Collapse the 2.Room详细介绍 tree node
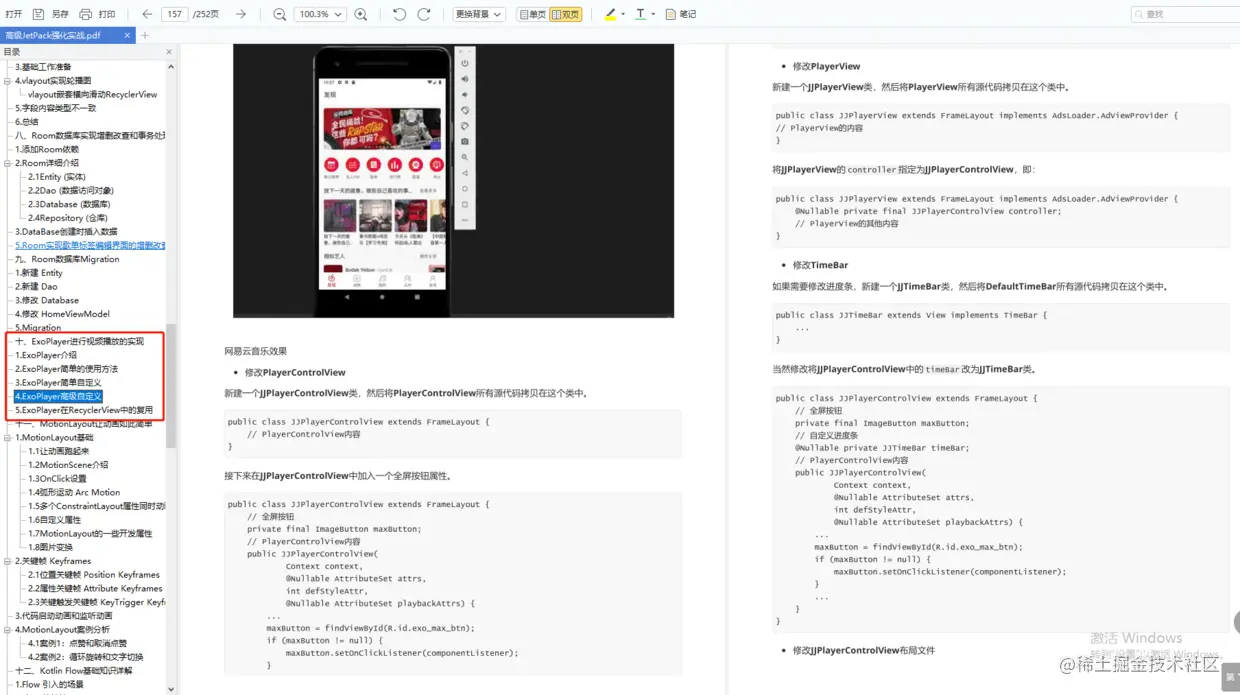This screenshot has width=1240, height=695. (x=8, y=163)
